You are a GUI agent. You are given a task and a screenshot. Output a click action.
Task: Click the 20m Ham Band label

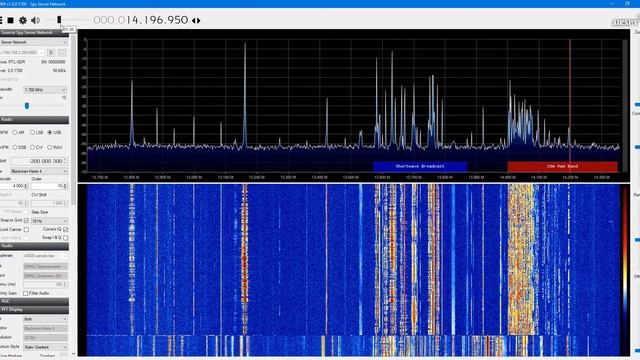562,167
